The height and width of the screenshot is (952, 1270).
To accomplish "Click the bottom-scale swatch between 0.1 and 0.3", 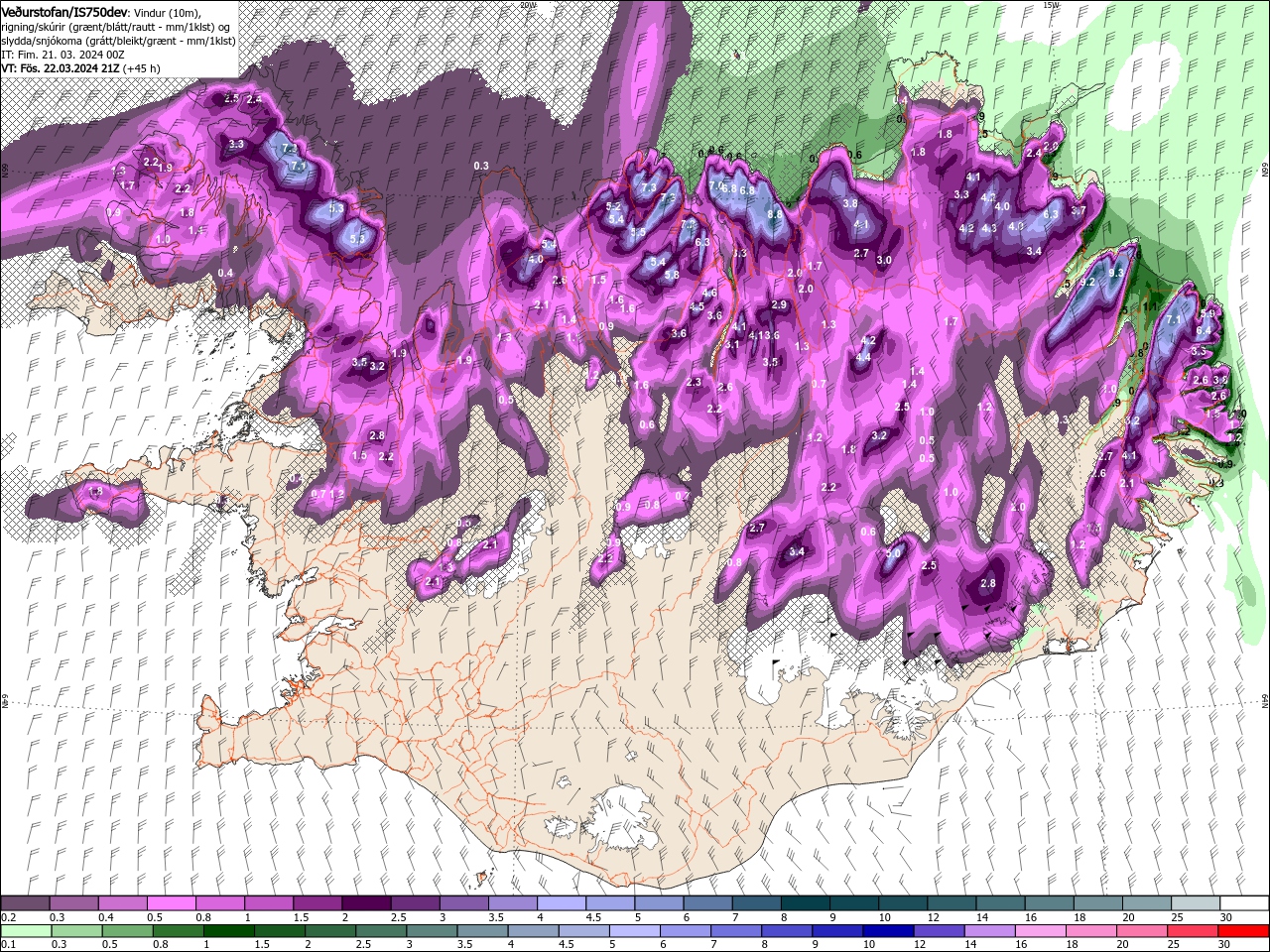I will point(27,931).
